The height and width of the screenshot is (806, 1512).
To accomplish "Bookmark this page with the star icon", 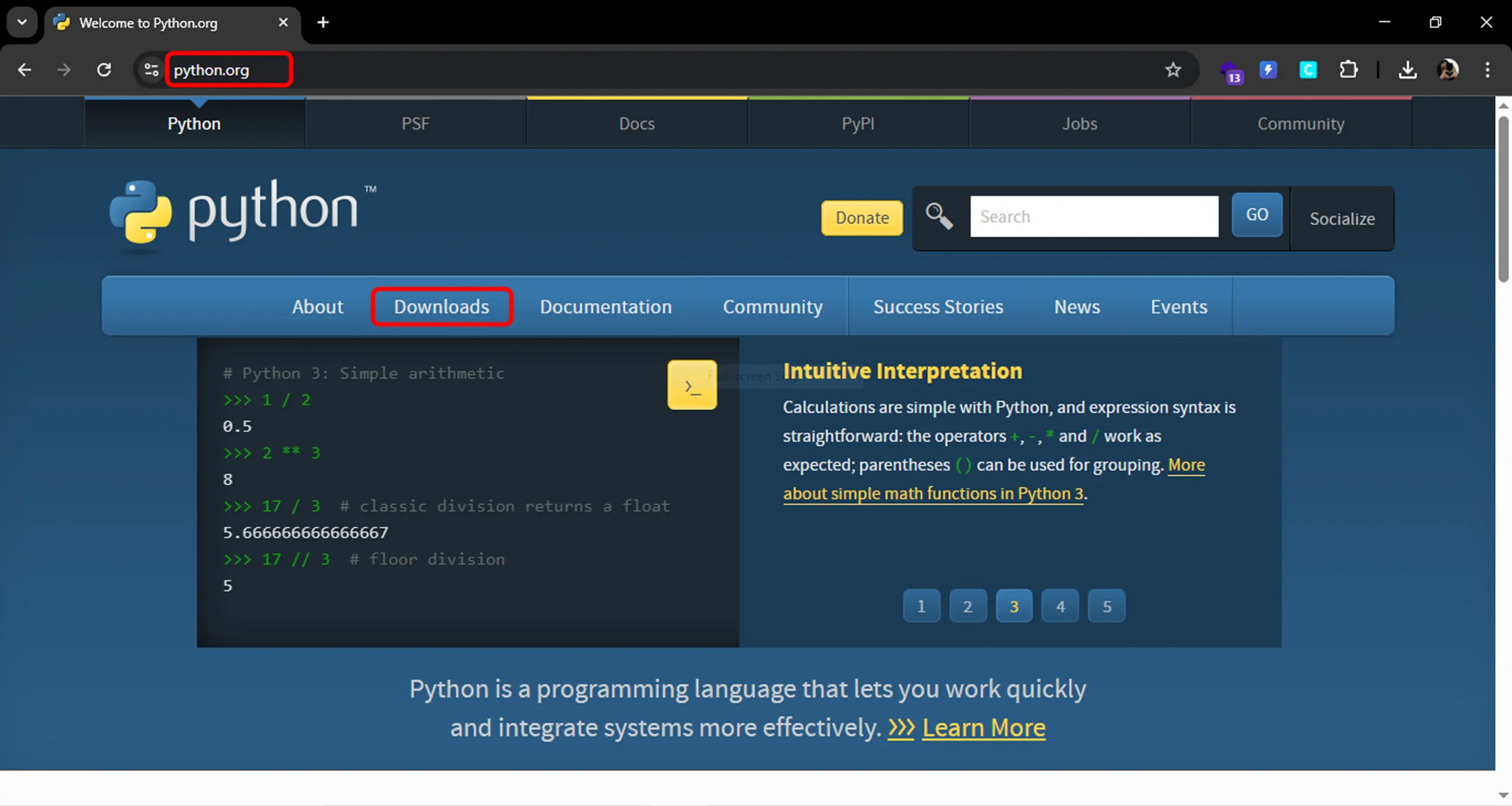I will (x=1173, y=70).
